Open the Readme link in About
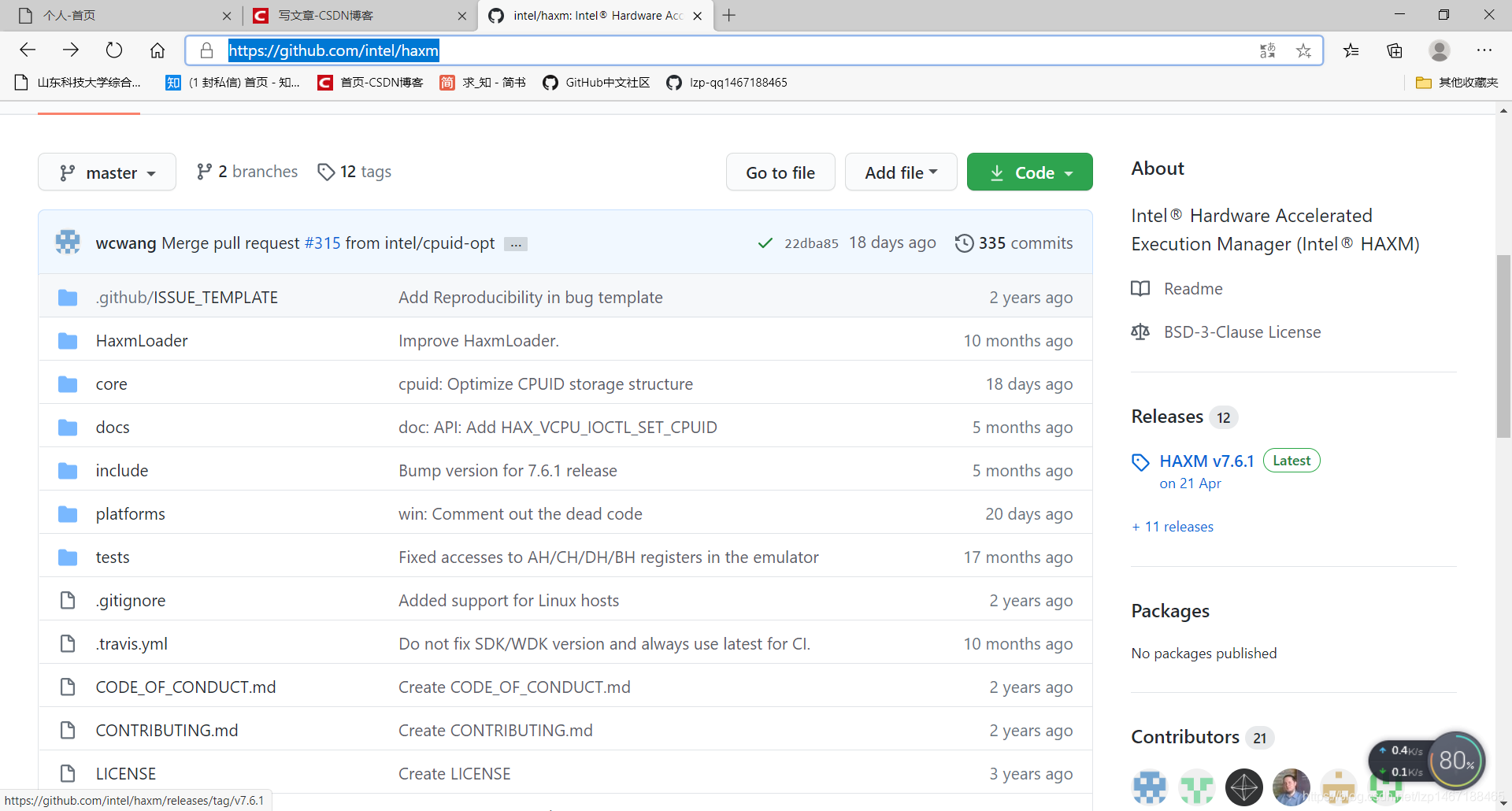 tap(1177, 289)
